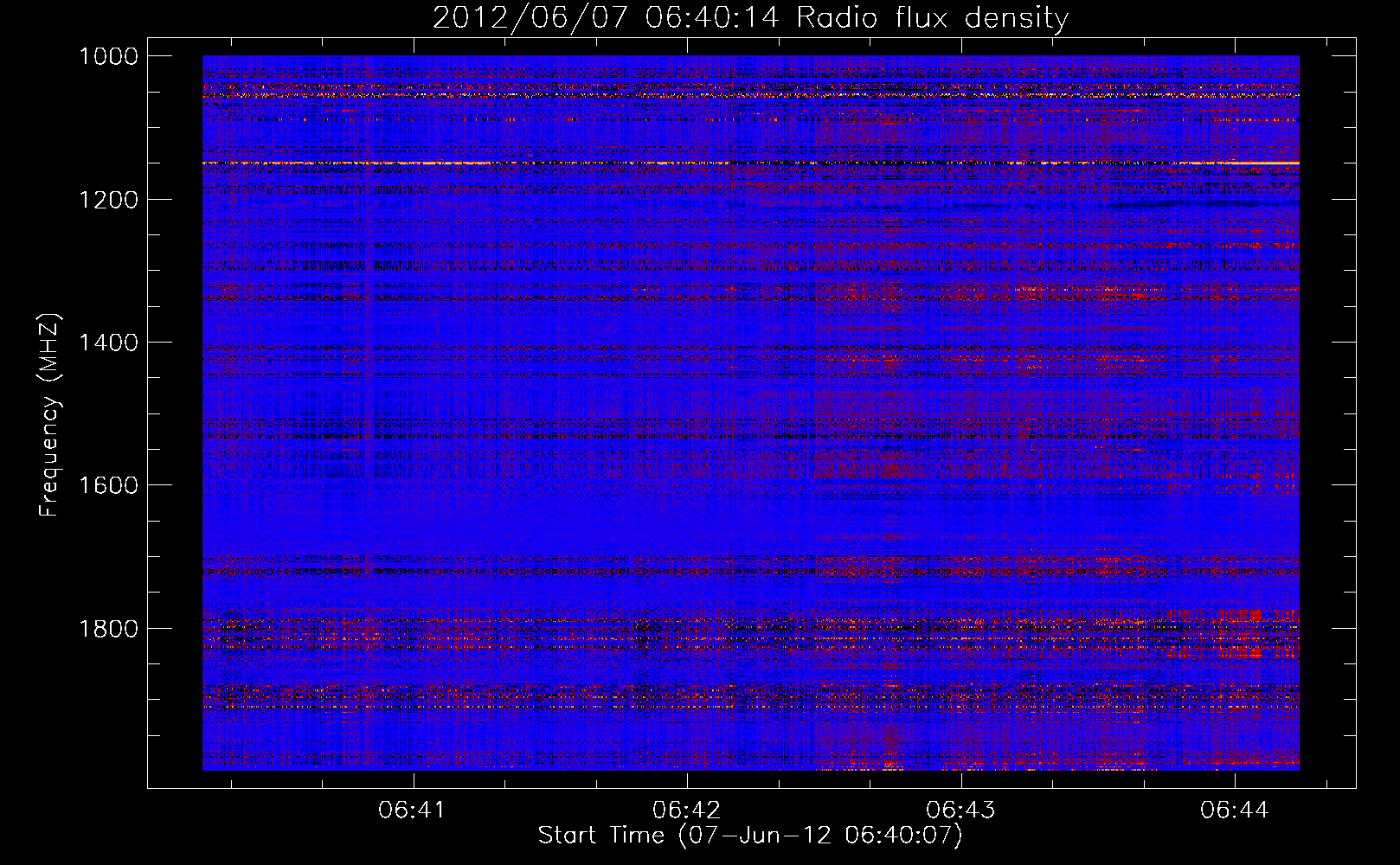Screen dimensions: 1400x865
Task: Select the 1600 frequency tick label
Action: click(108, 485)
